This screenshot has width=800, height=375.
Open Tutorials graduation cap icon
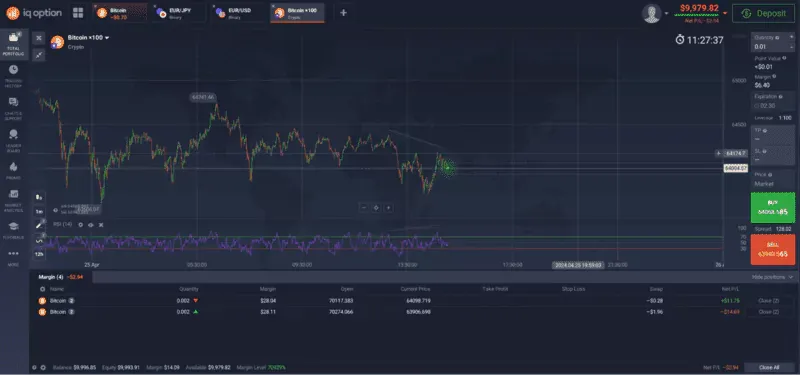(13, 230)
